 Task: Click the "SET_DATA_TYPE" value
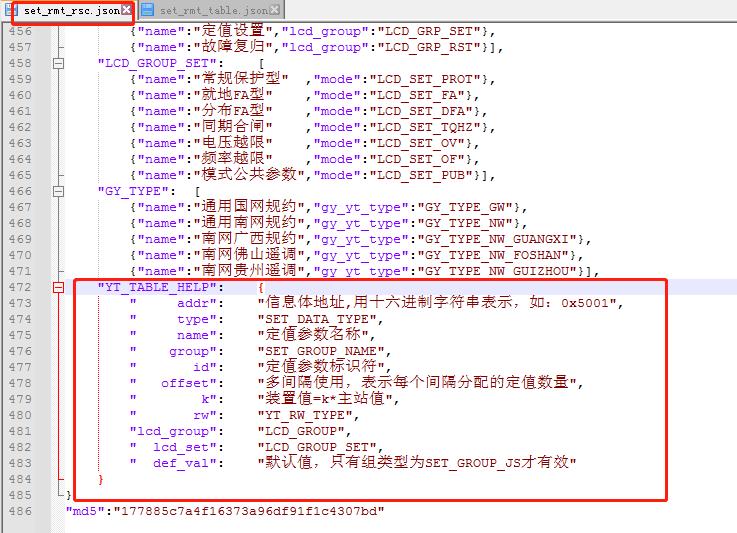pyautogui.click(x=317, y=319)
